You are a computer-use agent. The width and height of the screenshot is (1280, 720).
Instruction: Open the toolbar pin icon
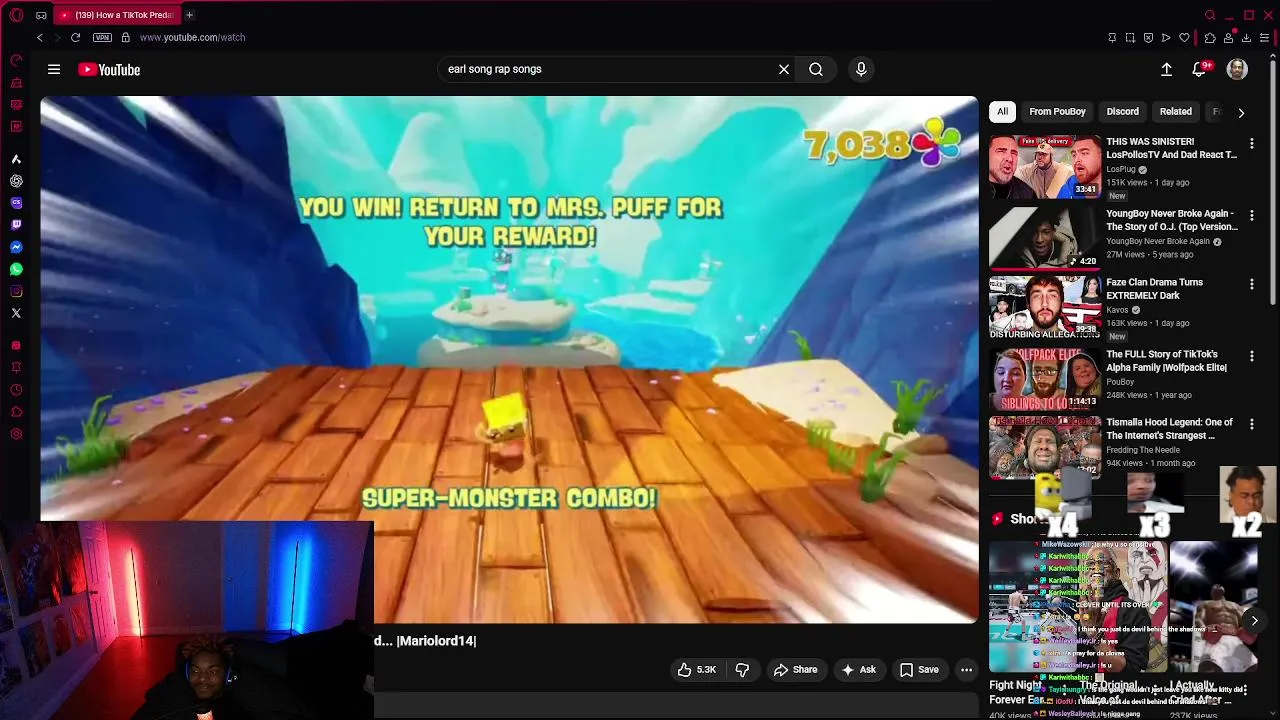(x=1112, y=38)
